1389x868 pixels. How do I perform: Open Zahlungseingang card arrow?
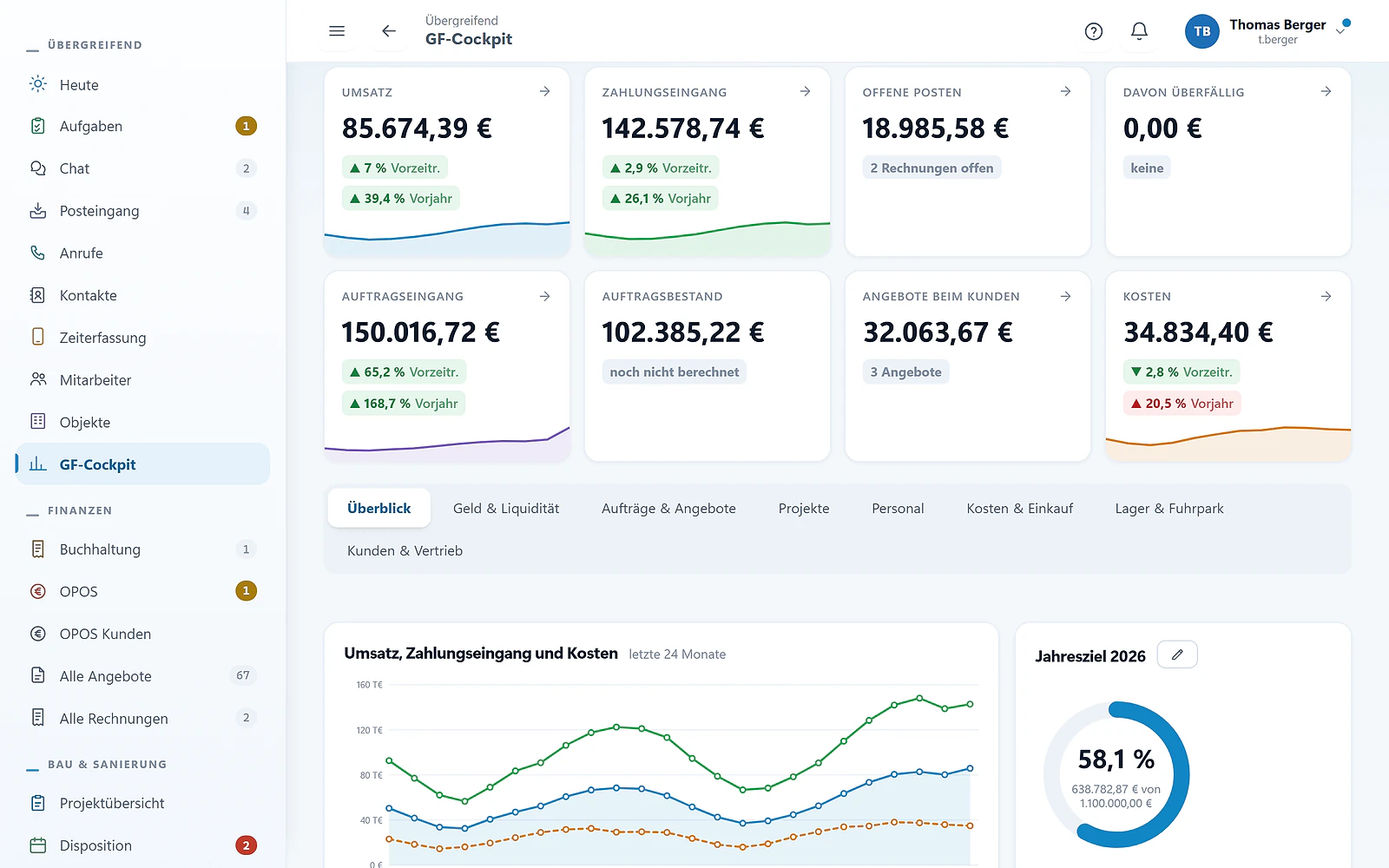click(x=805, y=91)
